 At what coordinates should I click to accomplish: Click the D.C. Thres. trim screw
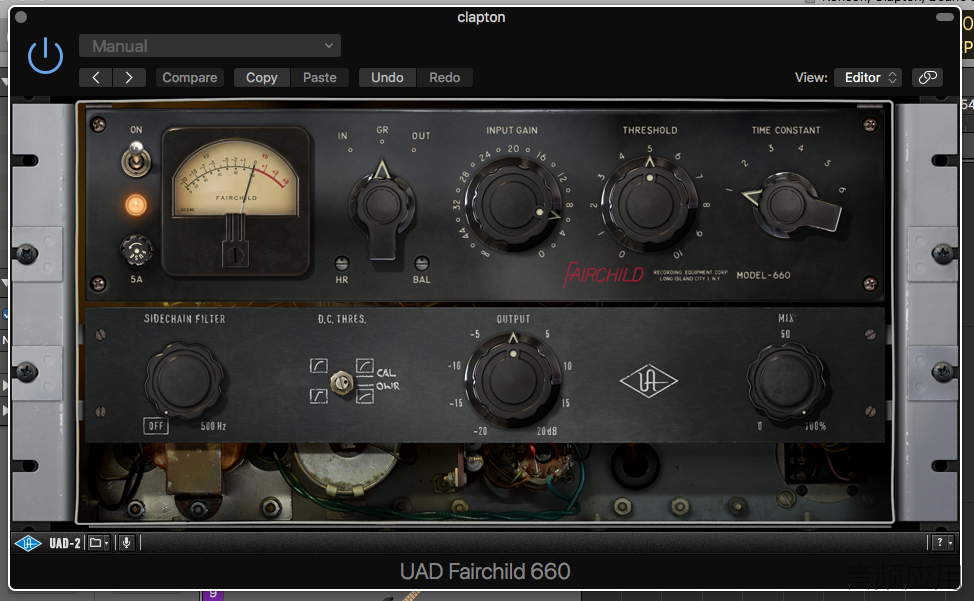(341, 382)
